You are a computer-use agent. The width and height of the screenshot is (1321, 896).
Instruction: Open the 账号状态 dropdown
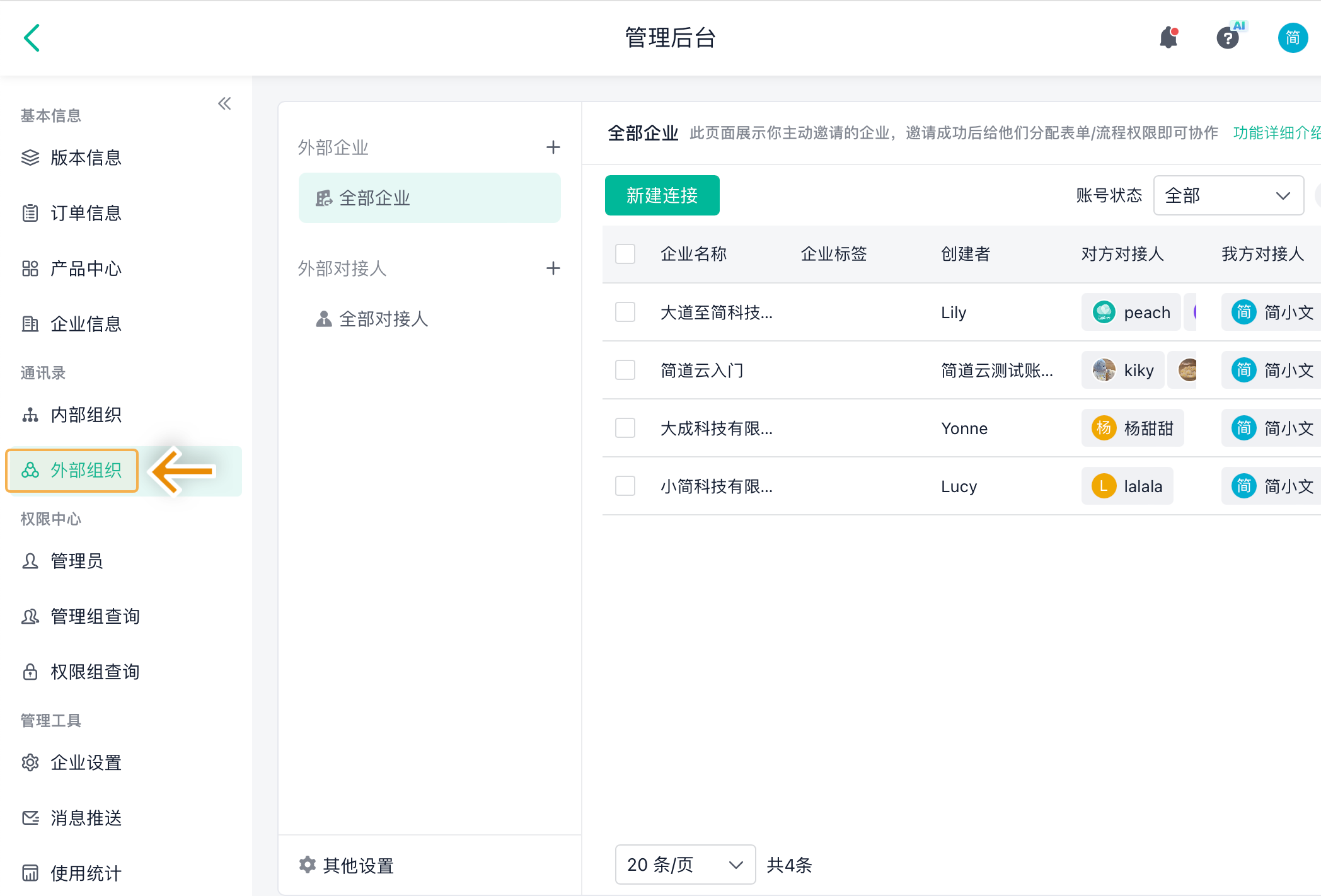[x=1228, y=195]
